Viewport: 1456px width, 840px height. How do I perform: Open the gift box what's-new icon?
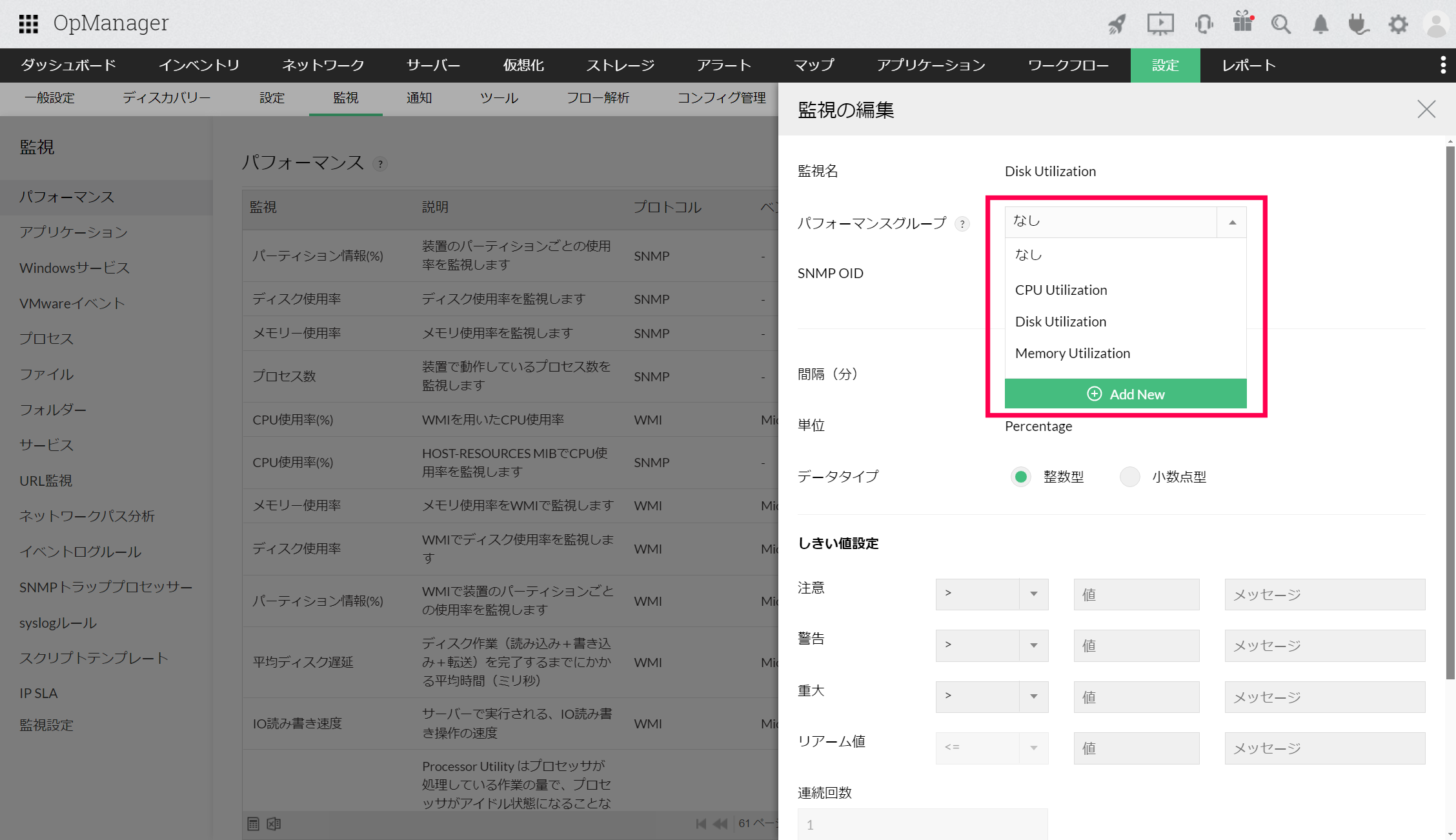(x=1242, y=23)
